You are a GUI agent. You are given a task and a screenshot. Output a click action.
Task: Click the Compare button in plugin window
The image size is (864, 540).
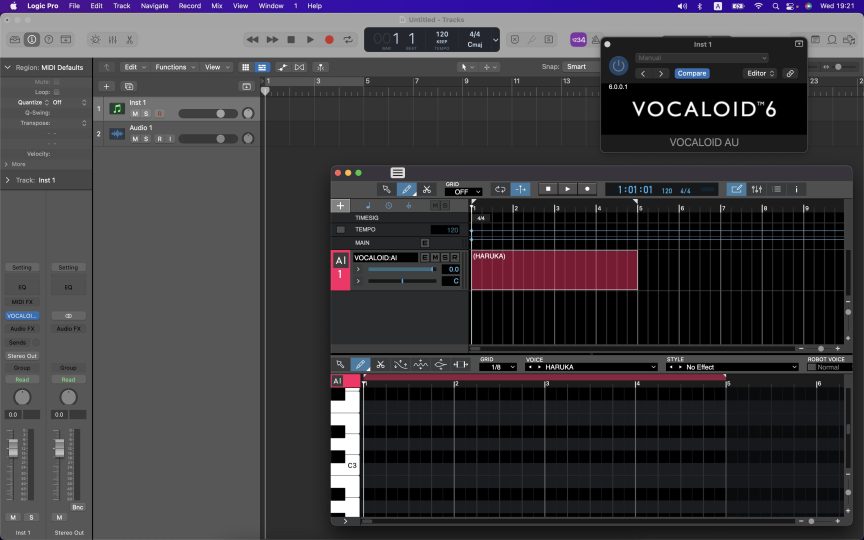[692, 73]
